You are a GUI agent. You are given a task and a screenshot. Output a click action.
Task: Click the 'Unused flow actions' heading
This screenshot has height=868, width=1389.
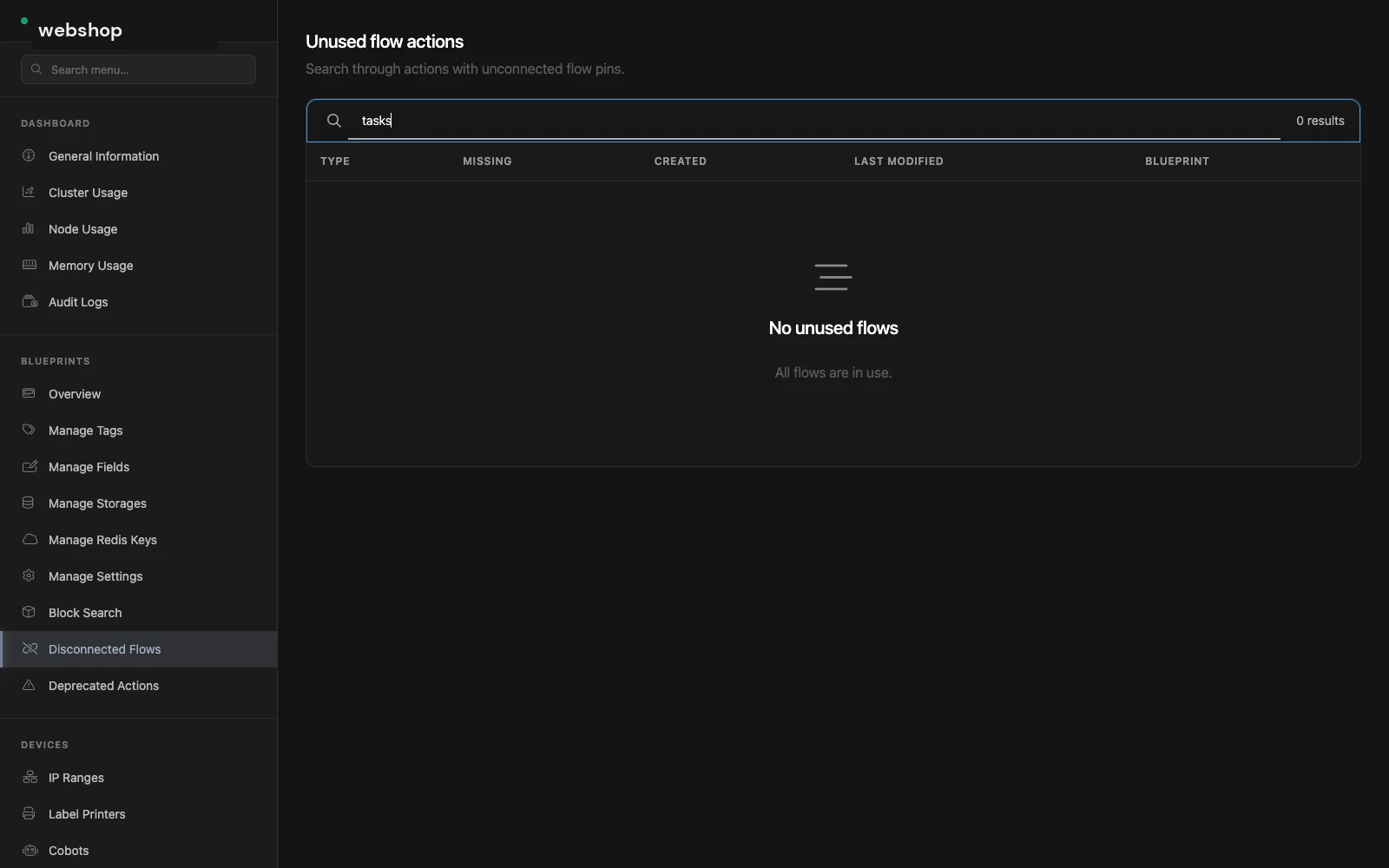tap(385, 42)
